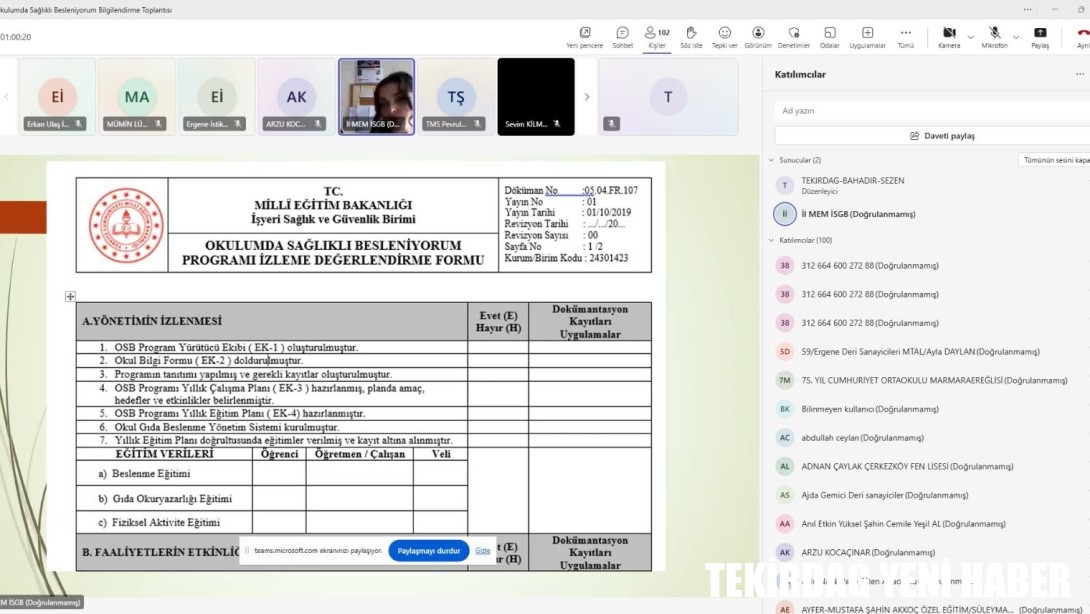Open the Paylaş share button

click(x=1040, y=38)
